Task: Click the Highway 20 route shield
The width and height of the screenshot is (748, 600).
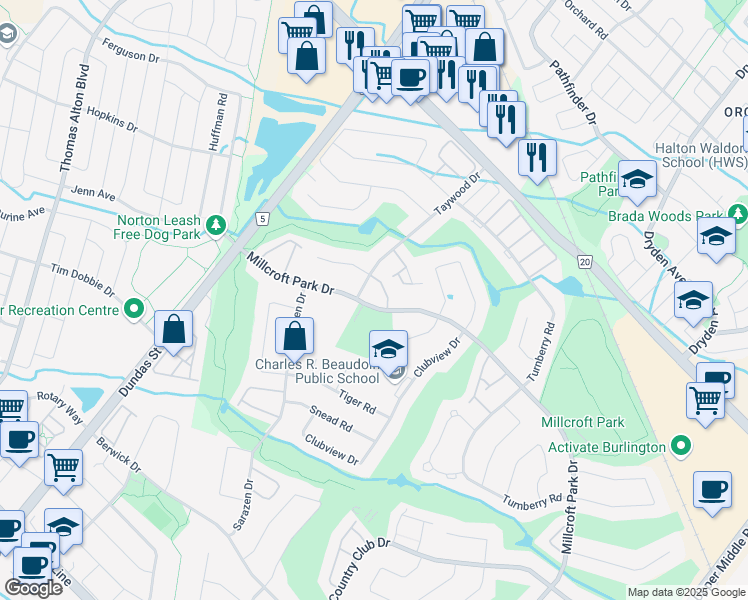Action: pos(585,261)
